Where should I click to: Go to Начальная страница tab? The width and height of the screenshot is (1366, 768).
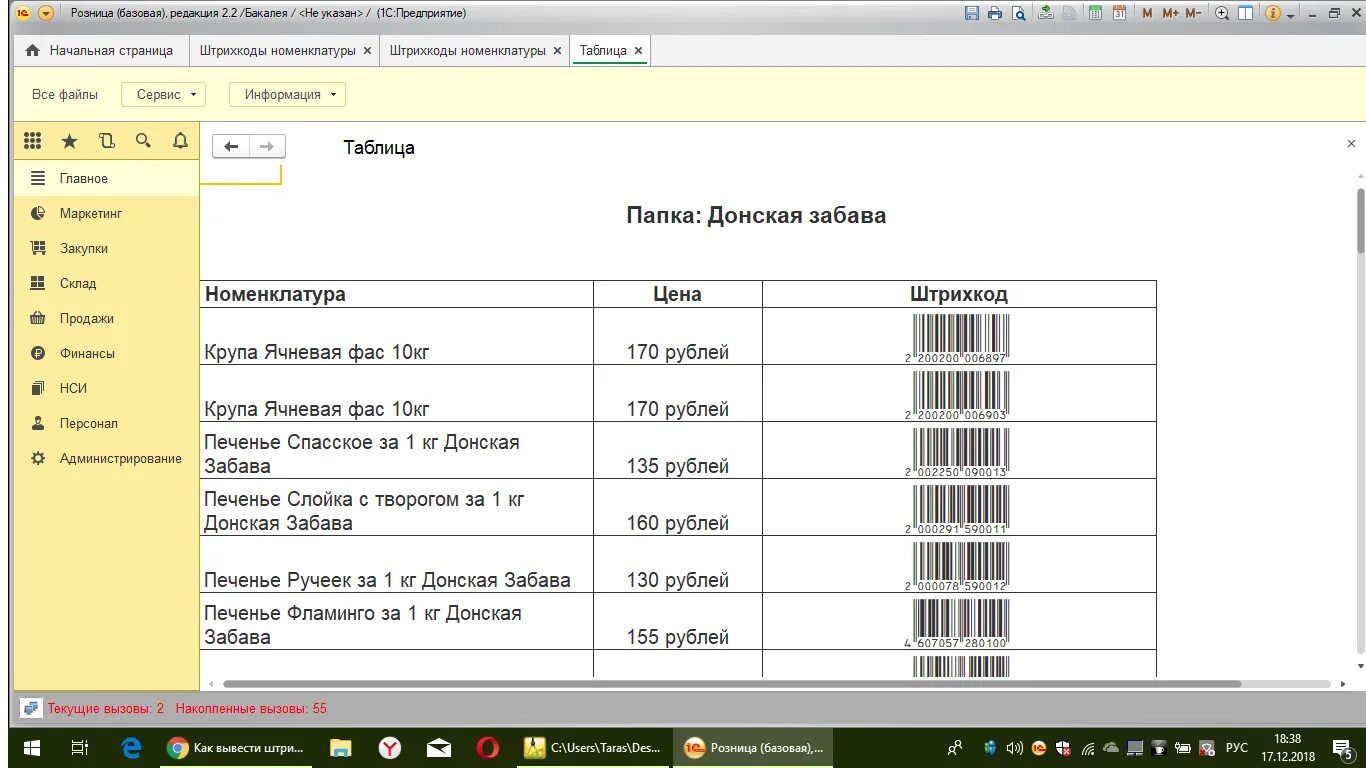pos(99,50)
